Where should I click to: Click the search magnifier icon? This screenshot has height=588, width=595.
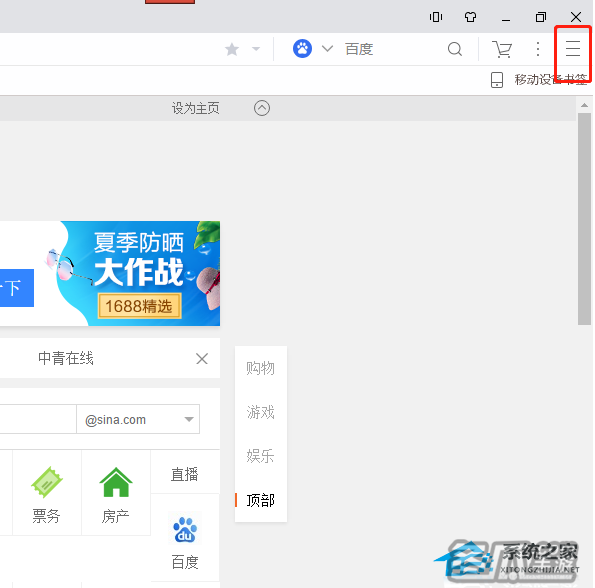point(455,49)
